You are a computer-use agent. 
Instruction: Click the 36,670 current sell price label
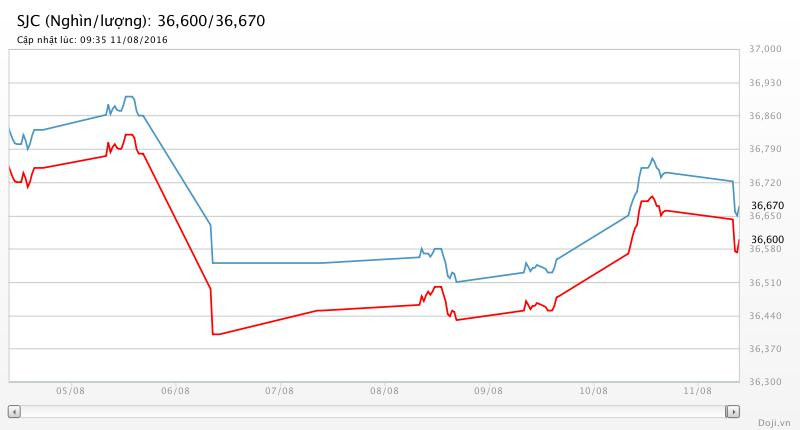pos(767,205)
